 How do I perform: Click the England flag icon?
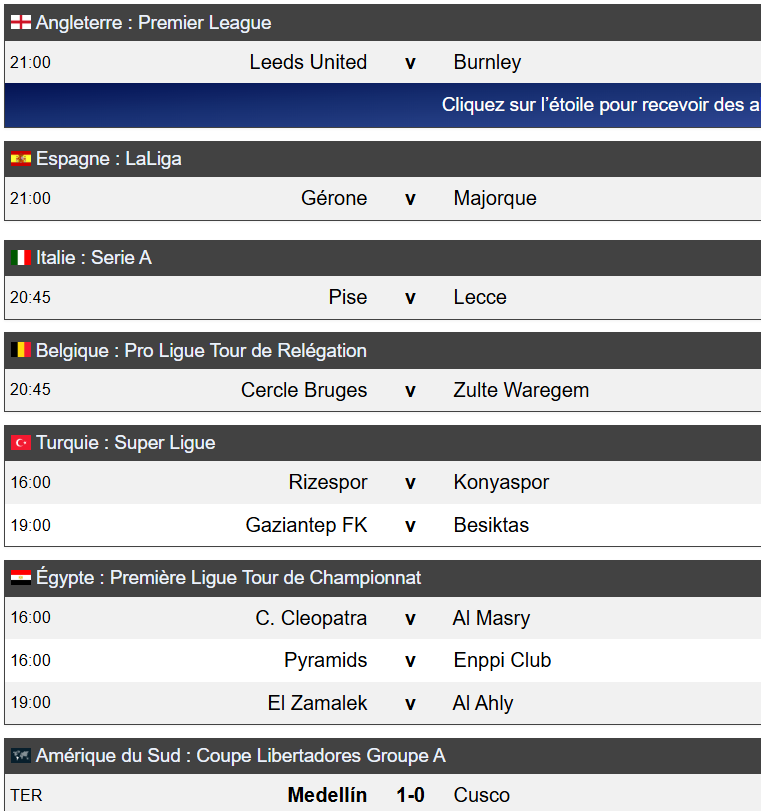click(x=21, y=22)
